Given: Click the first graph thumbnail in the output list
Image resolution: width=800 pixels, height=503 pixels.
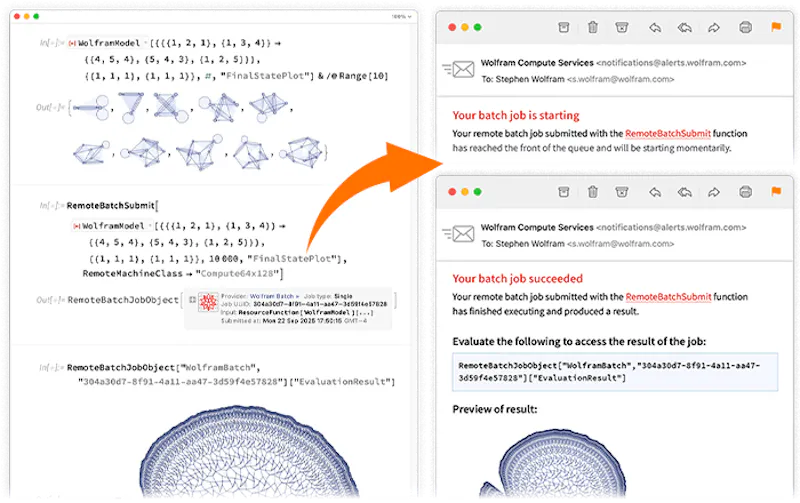Looking at the screenshot, I should point(92,107).
